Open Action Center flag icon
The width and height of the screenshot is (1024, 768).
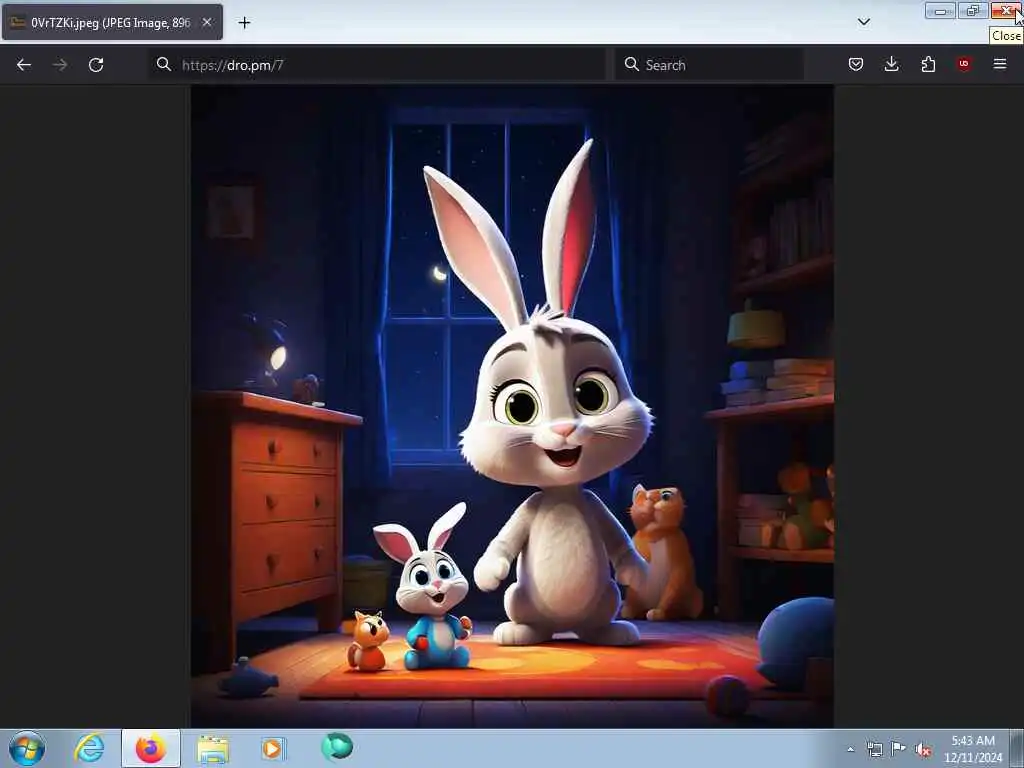pyautogui.click(x=899, y=749)
